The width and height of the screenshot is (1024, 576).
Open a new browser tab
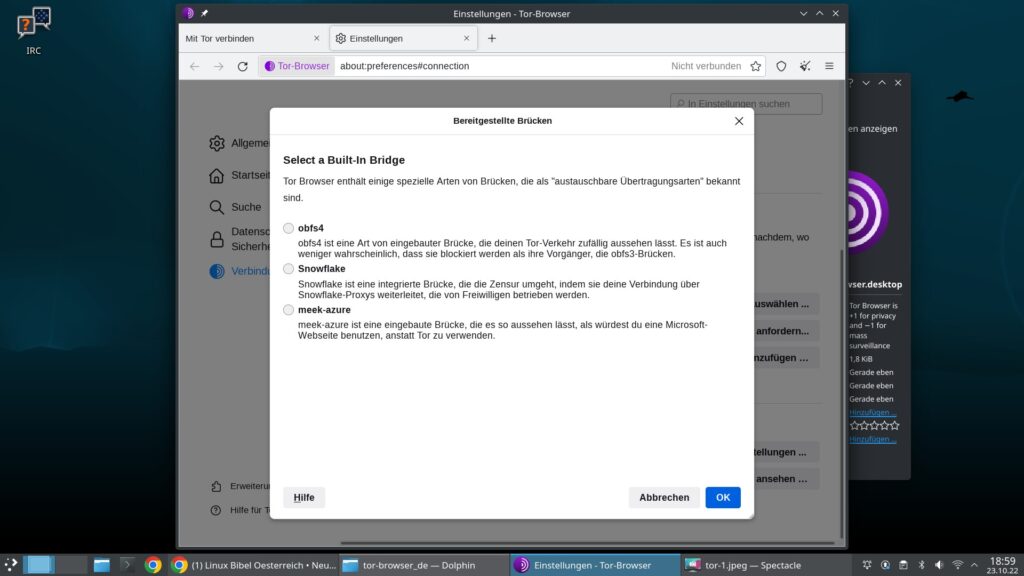tap(492, 39)
